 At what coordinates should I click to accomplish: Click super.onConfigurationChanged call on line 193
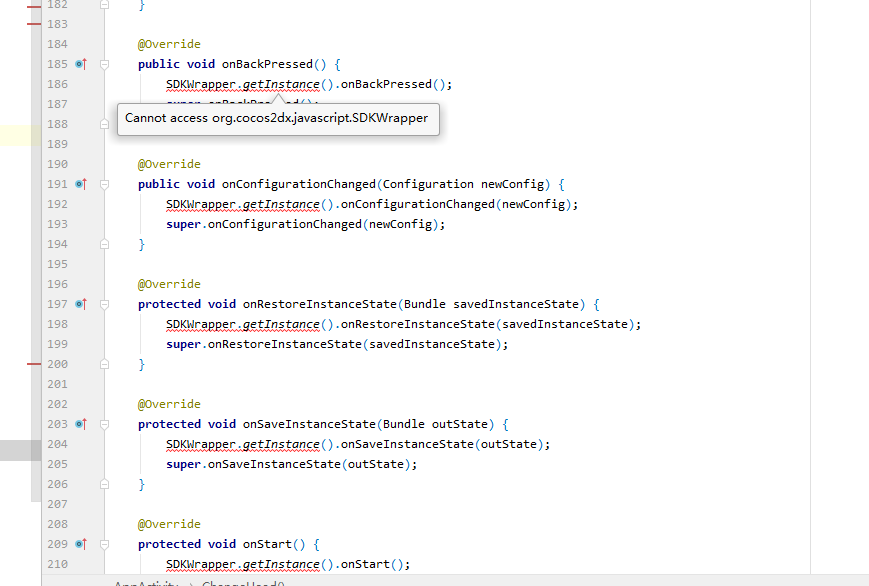pos(305,225)
